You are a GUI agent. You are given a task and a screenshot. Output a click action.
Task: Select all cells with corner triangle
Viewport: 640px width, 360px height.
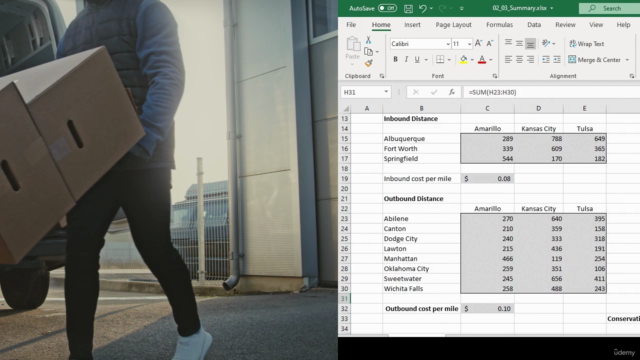[x=346, y=109]
